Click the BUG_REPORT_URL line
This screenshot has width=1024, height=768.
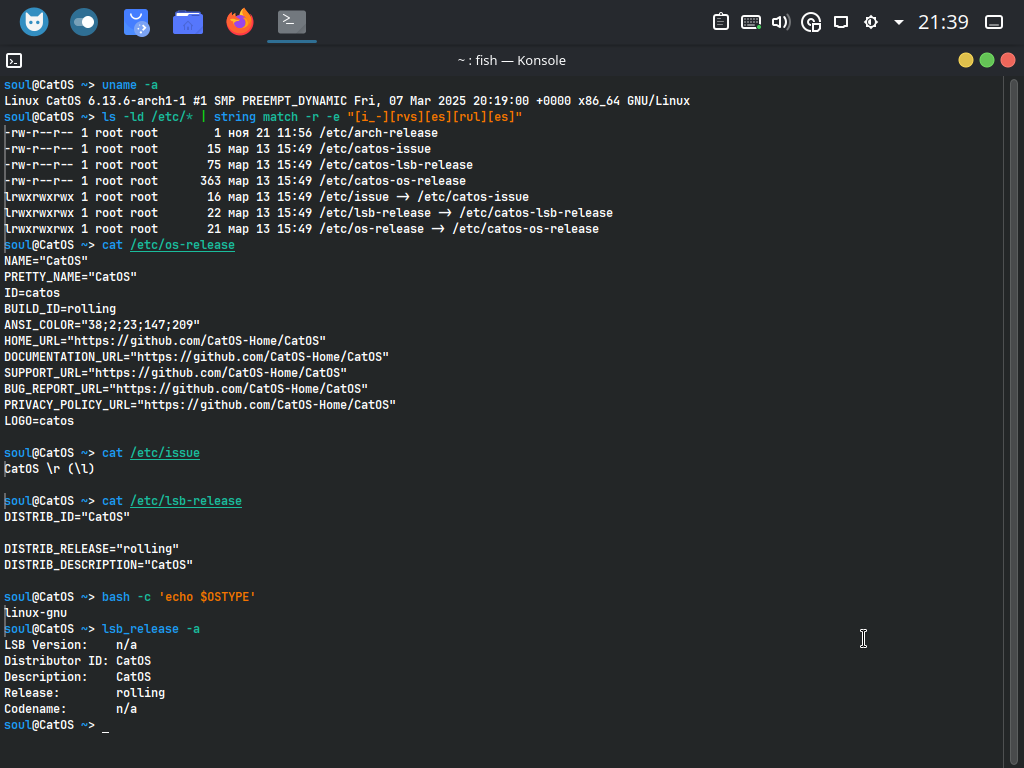[186, 389]
